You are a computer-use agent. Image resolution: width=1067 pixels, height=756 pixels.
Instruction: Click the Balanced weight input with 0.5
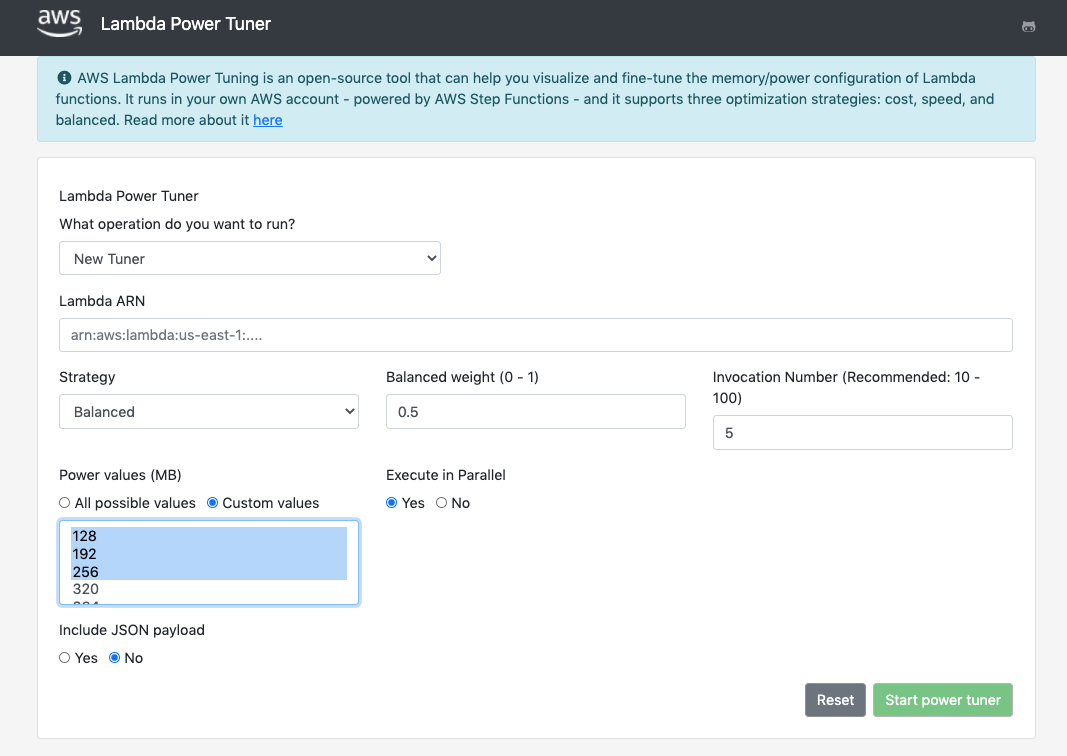tap(536, 412)
